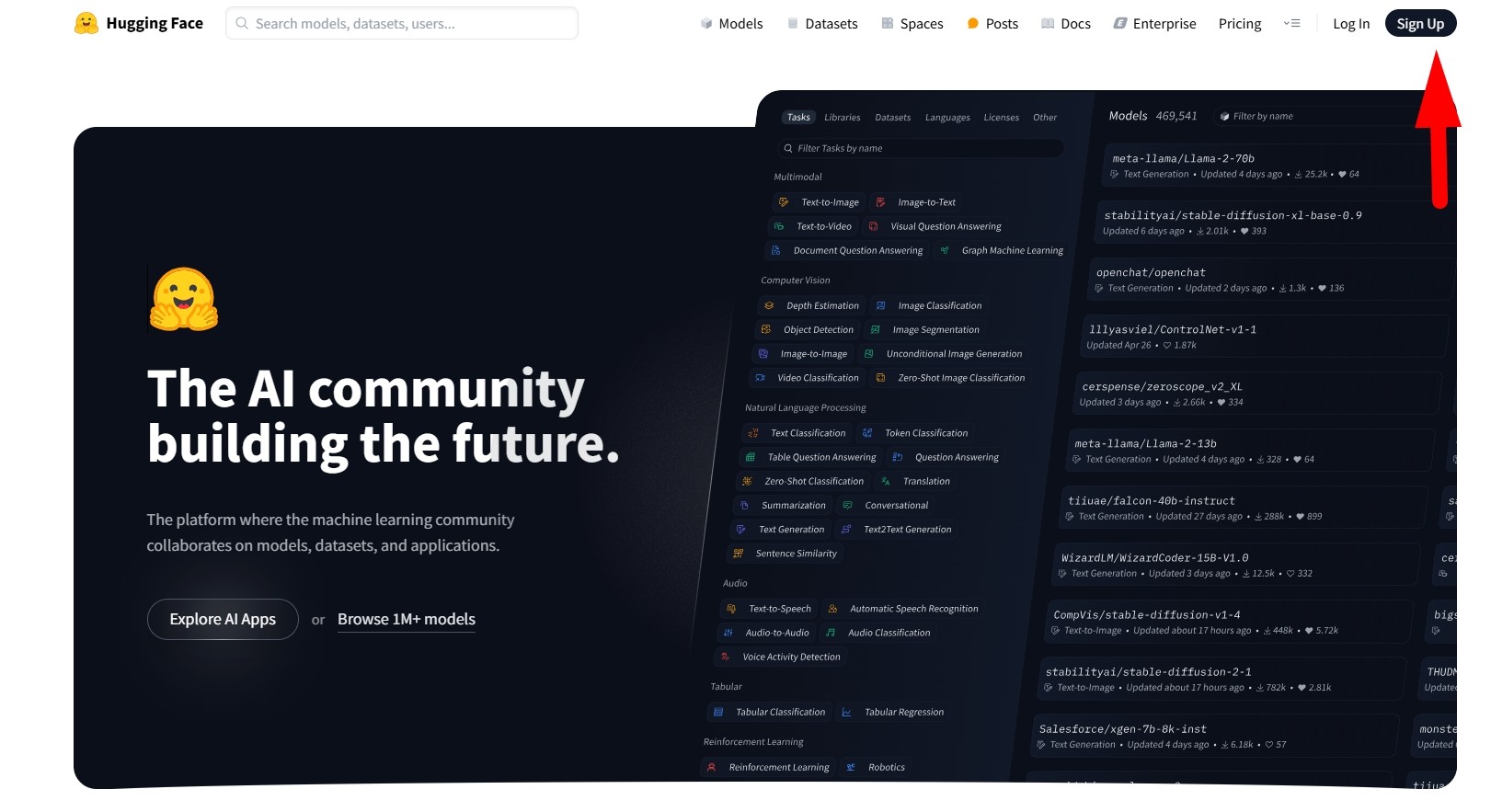This screenshot has width=1491, height=812.
Task: Open the Enterprise nav link
Action: (x=1155, y=24)
